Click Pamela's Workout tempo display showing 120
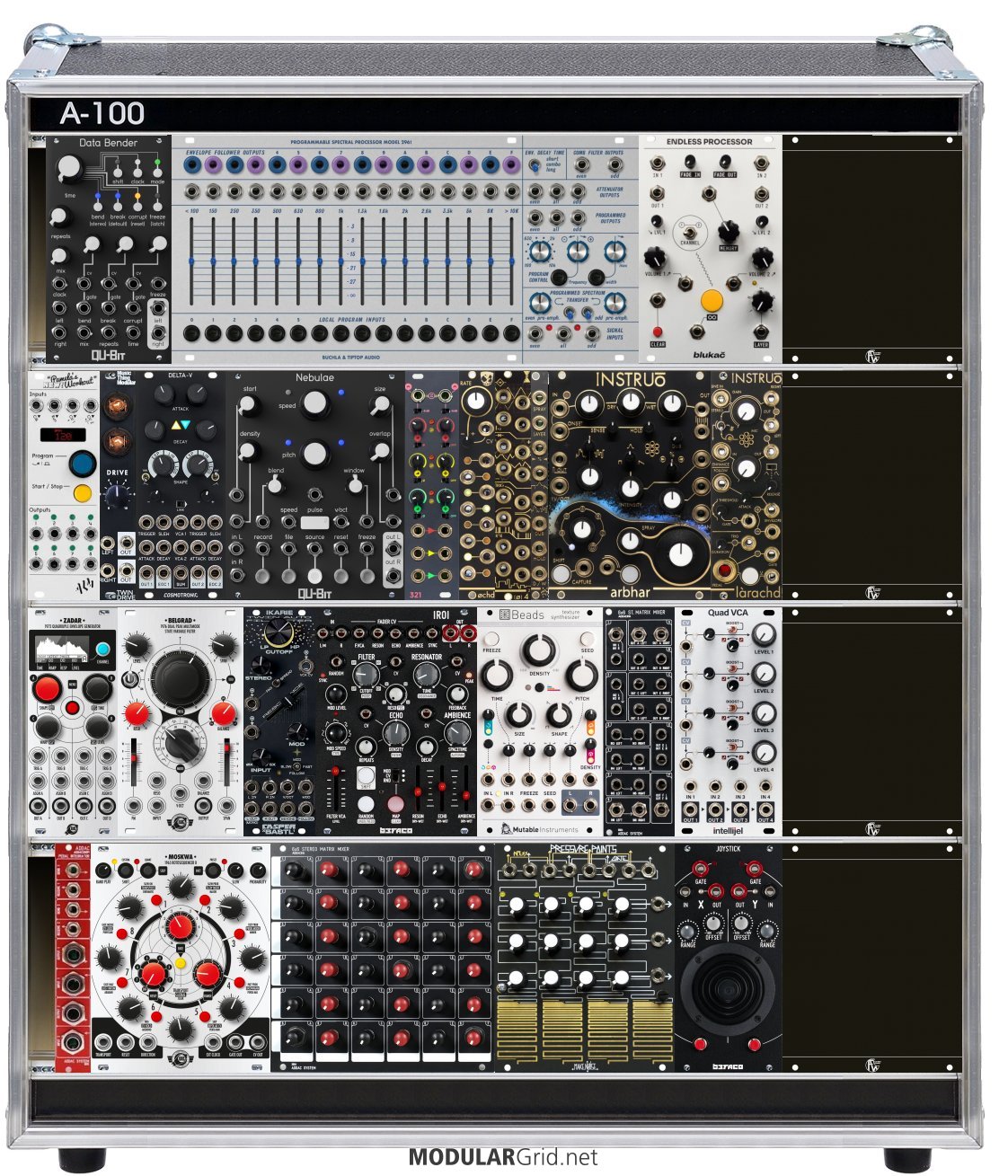This screenshot has height=1176, width=1008. pyautogui.click(x=64, y=434)
